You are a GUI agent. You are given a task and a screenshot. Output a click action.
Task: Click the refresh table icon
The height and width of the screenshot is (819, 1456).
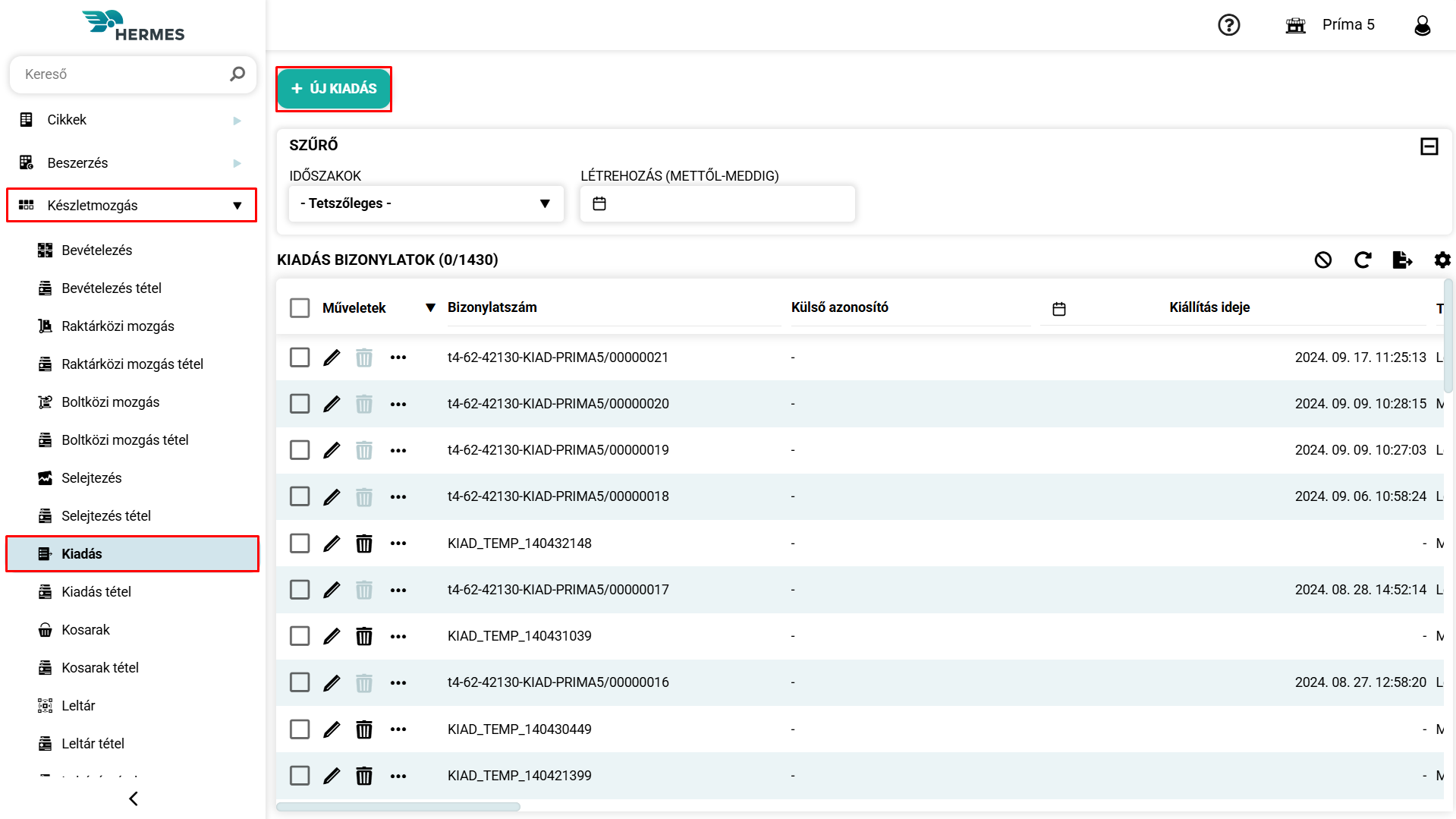[x=1363, y=260]
